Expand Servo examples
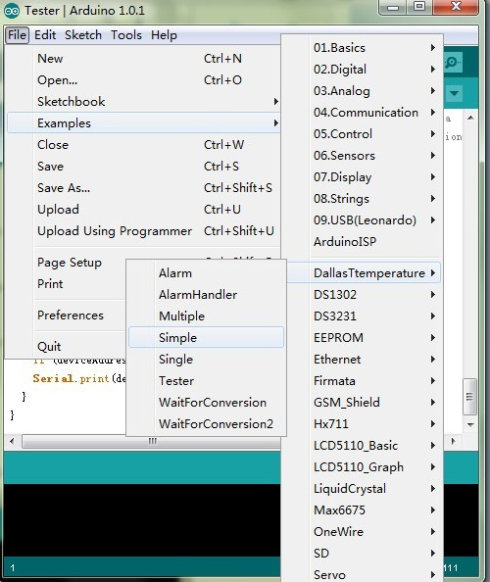The height and width of the screenshot is (582, 490). coord(362,573)
